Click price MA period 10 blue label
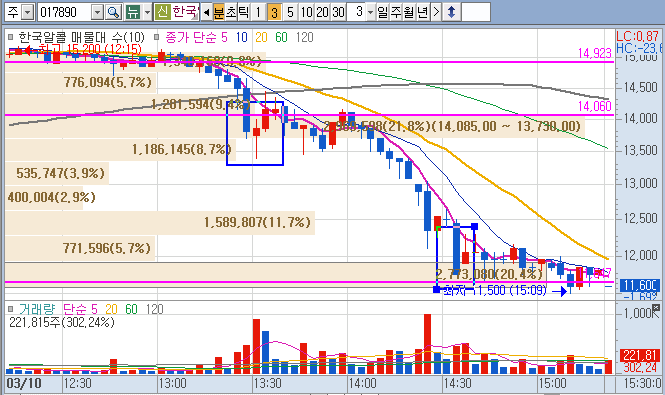 pos(242,37)
